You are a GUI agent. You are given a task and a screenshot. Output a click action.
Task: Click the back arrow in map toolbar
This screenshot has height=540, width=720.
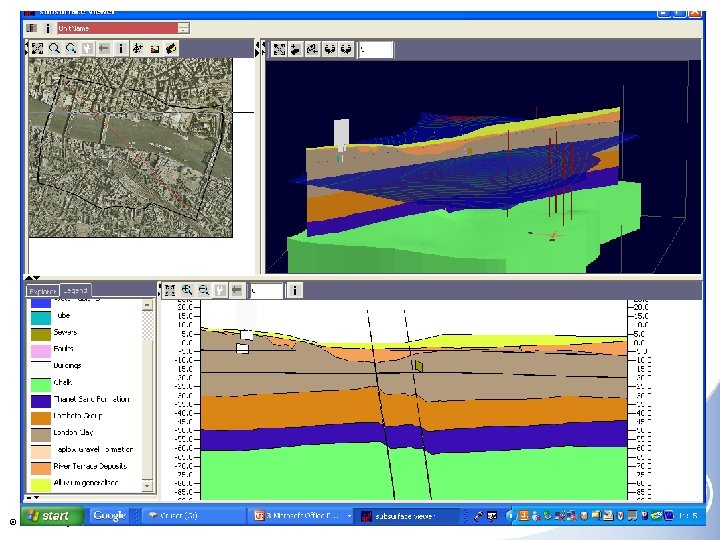(104, 48)
